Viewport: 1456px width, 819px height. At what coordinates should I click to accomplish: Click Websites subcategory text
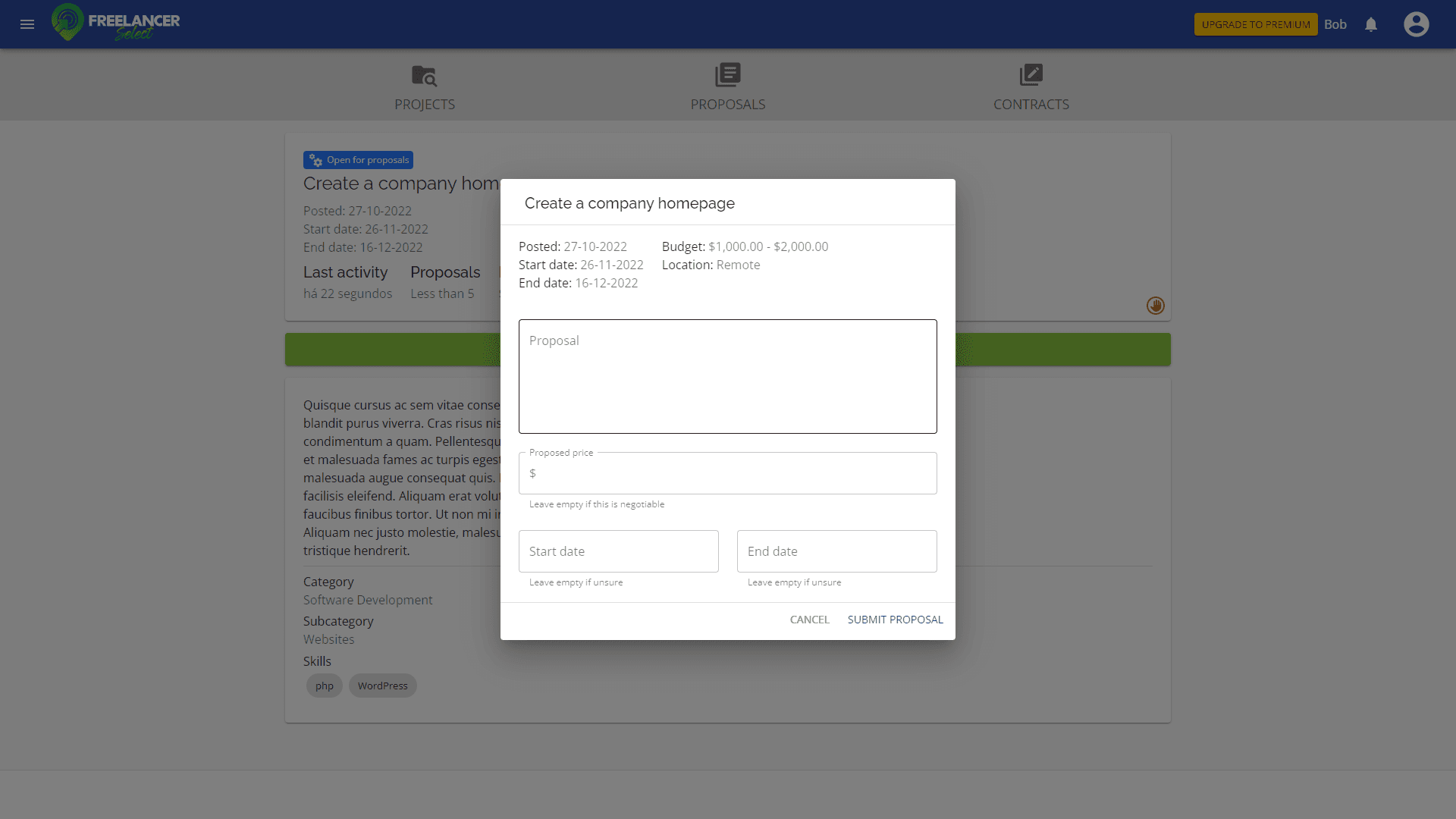[328, 639]
